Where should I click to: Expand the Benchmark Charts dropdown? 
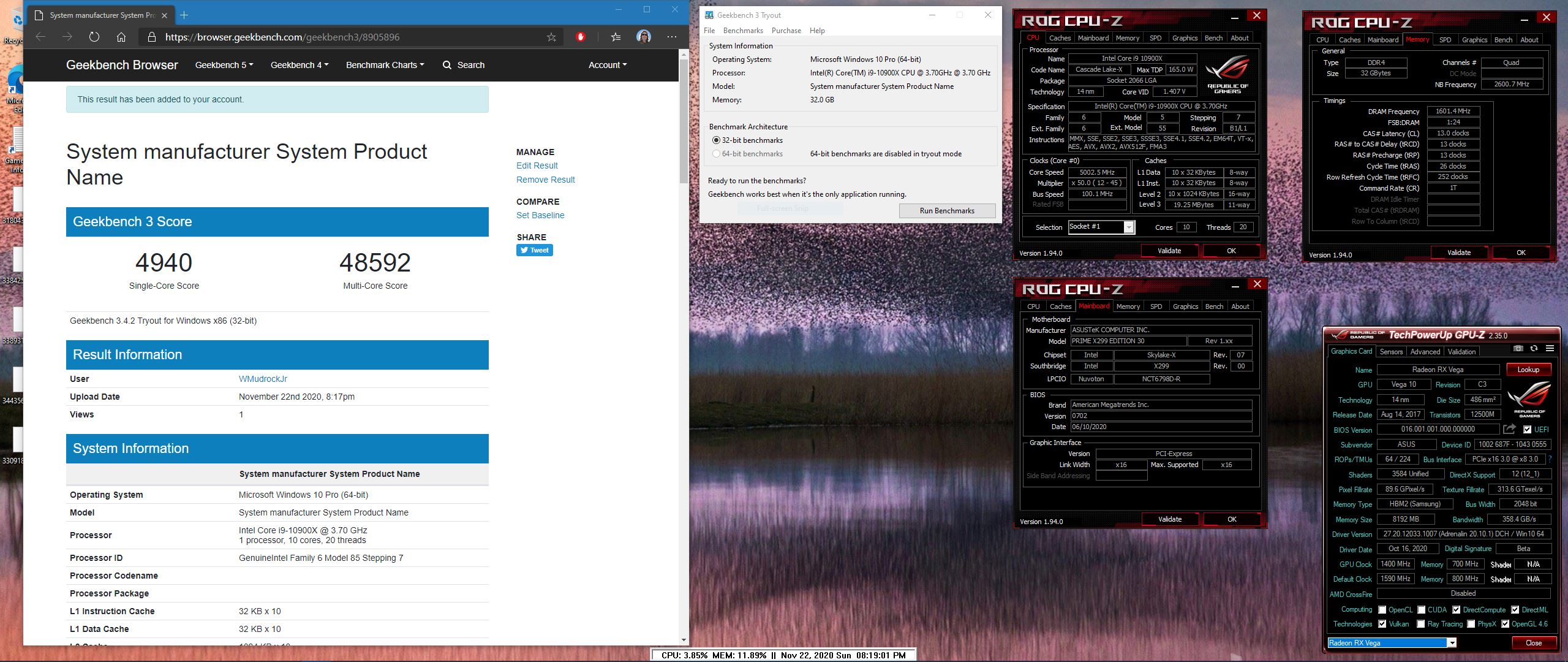tap(385, 65)
